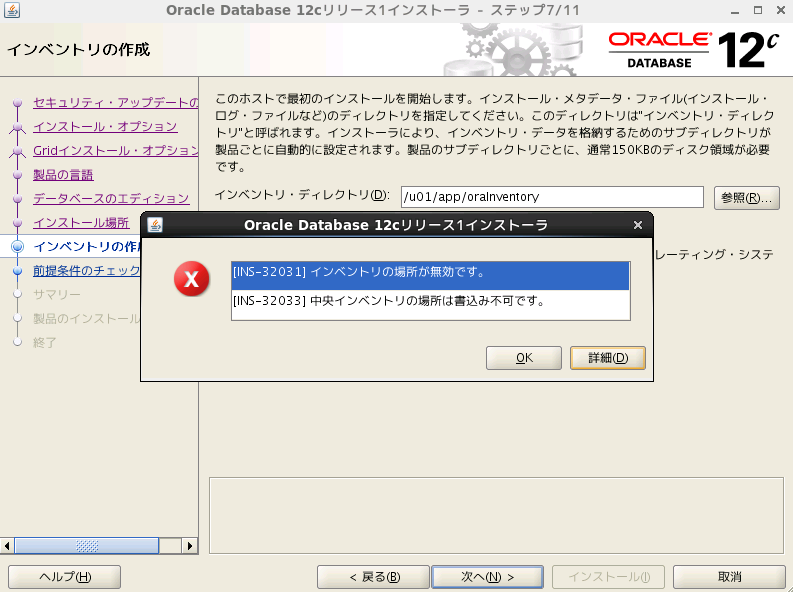793x592 pixels.
Task: Open 詳細(D) details of the error
Action: 607,358
